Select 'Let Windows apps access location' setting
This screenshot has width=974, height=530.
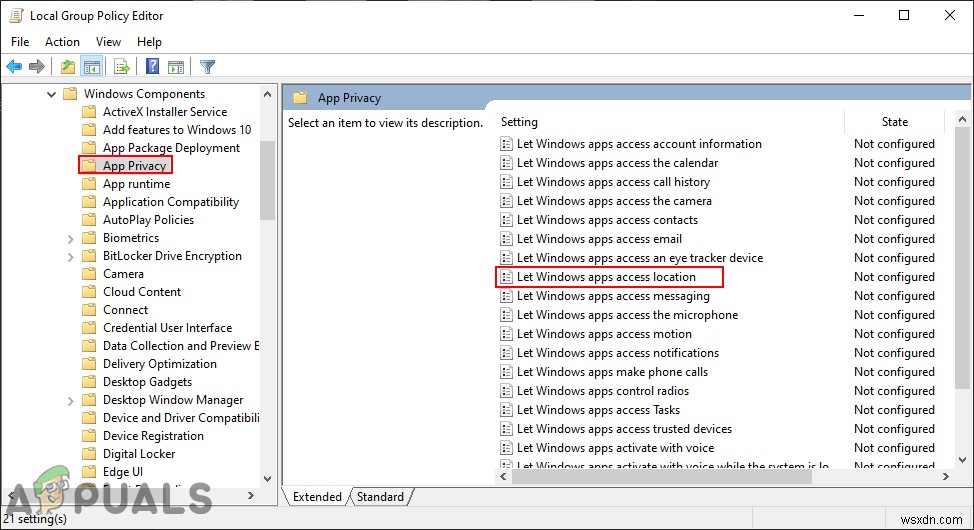pos(606,277)
